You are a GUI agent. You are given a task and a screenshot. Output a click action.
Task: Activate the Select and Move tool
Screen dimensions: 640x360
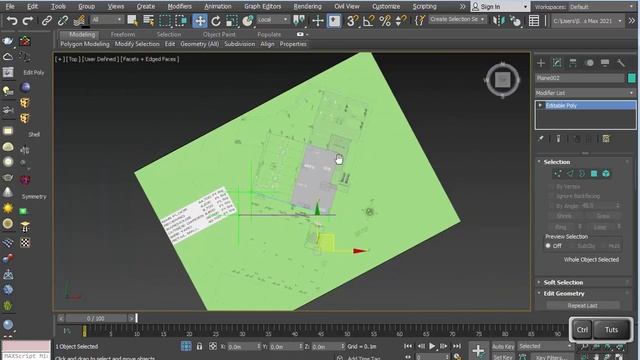coord(200,21)
